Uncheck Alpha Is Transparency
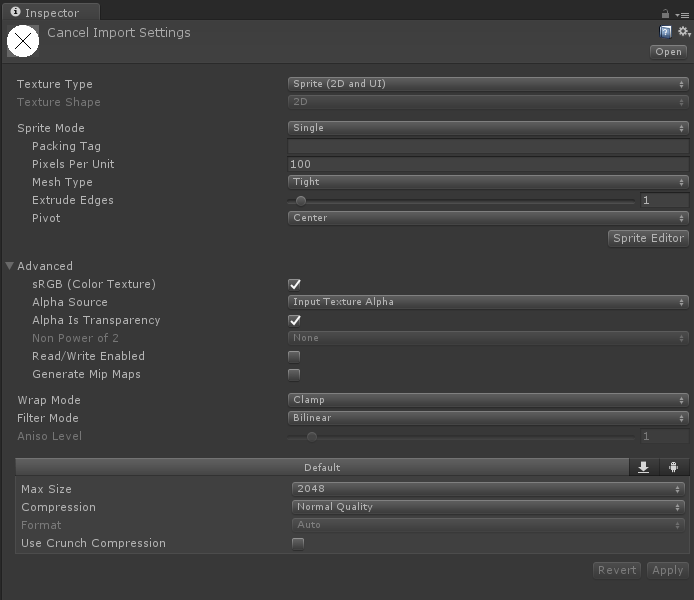This screenshot has width=694, height=600. coord(295,320)
